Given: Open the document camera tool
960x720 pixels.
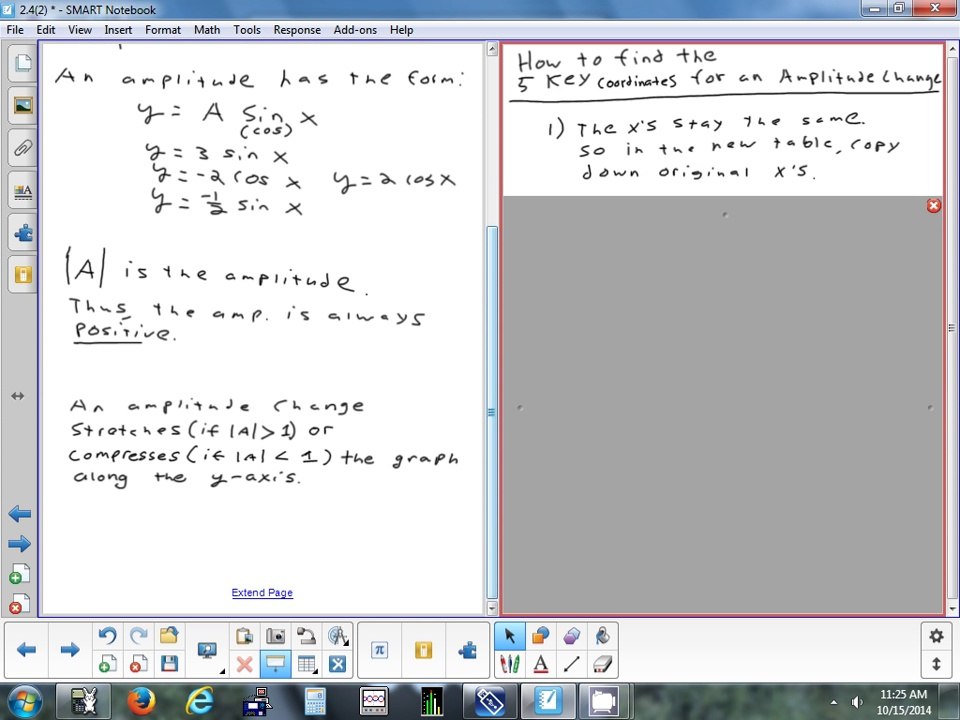Looking at the screenshot, I should click(307, 636).
